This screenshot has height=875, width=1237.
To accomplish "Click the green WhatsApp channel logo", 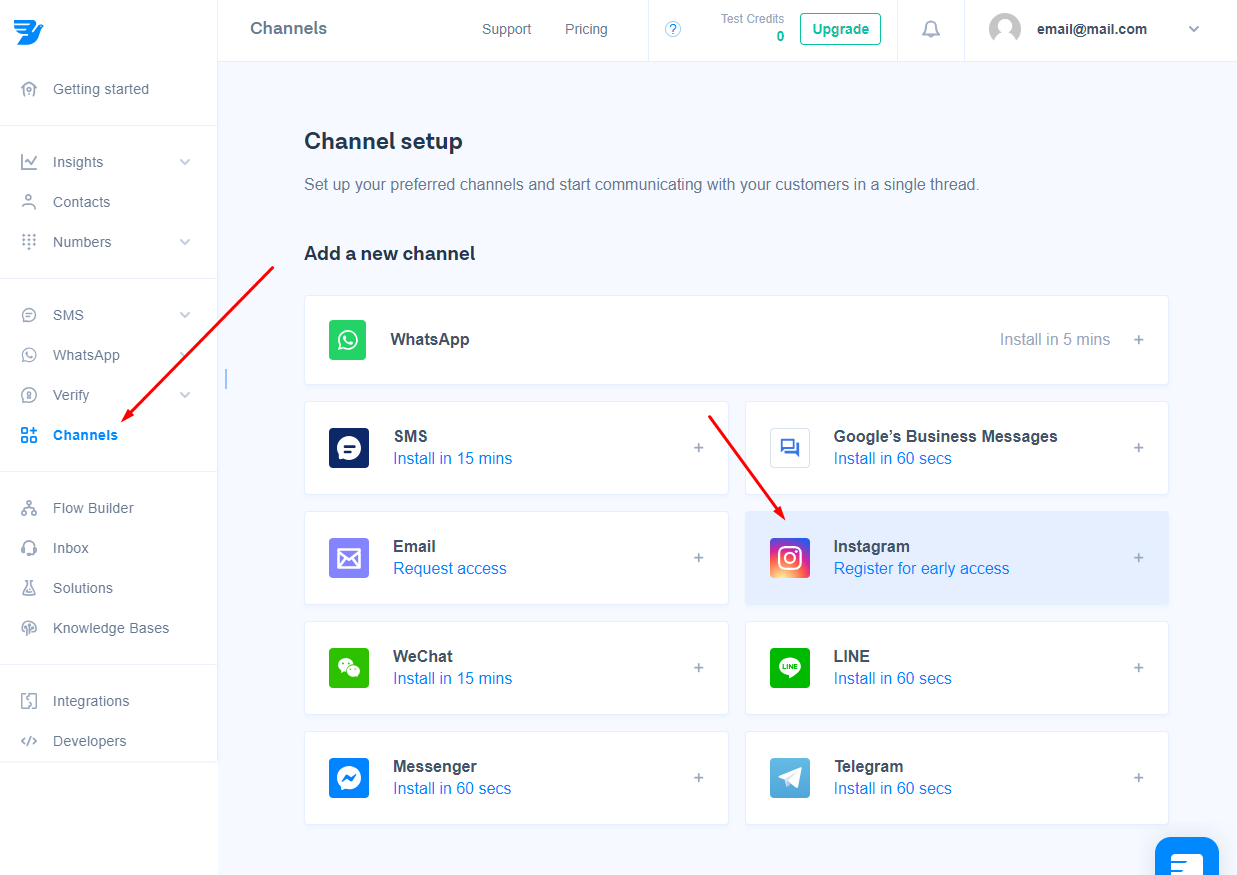I will tap(347, 340).
